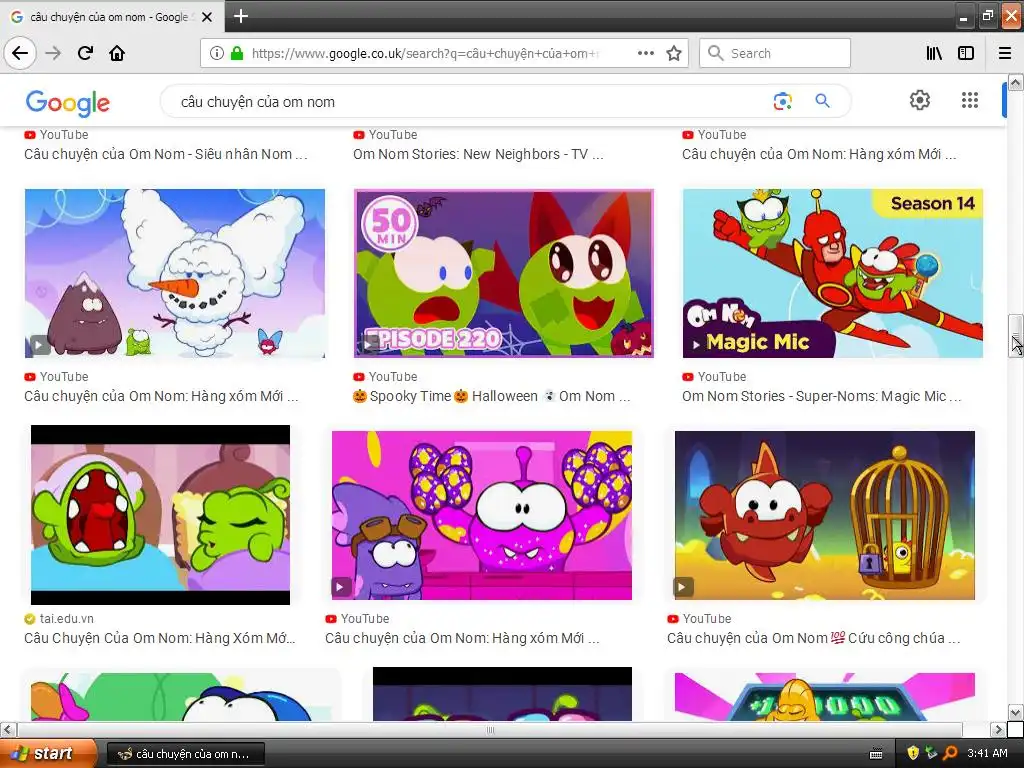1024x768 pixels.
Task: Click the forward navigation arrow
Action: (x=54, y=53)
